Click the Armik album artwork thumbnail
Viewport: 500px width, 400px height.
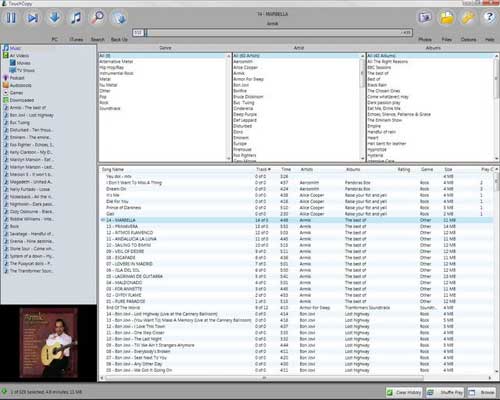[x=48, y=343]
